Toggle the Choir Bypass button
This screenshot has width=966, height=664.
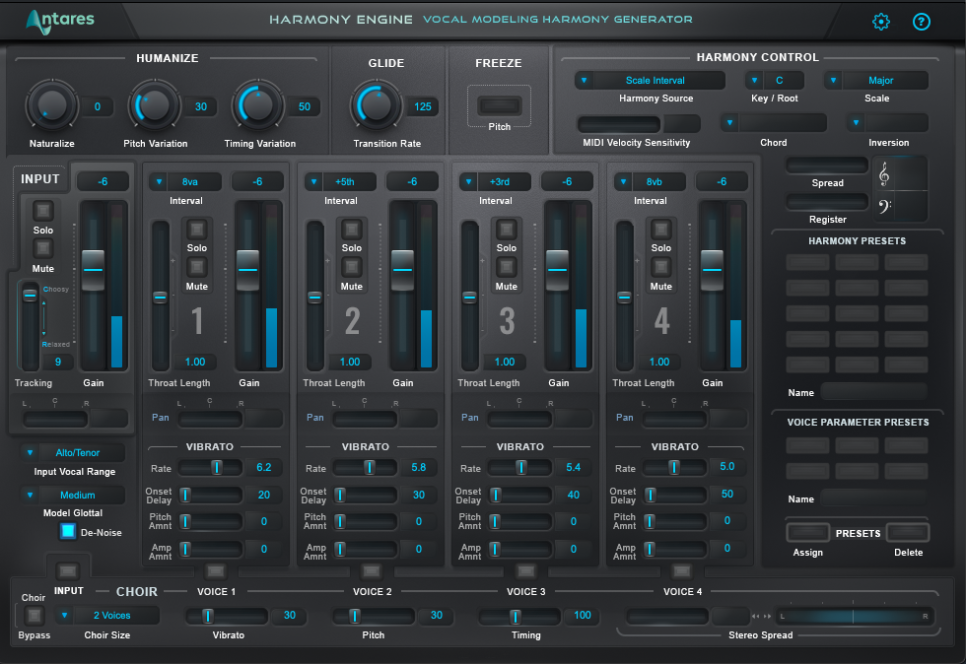34,615
